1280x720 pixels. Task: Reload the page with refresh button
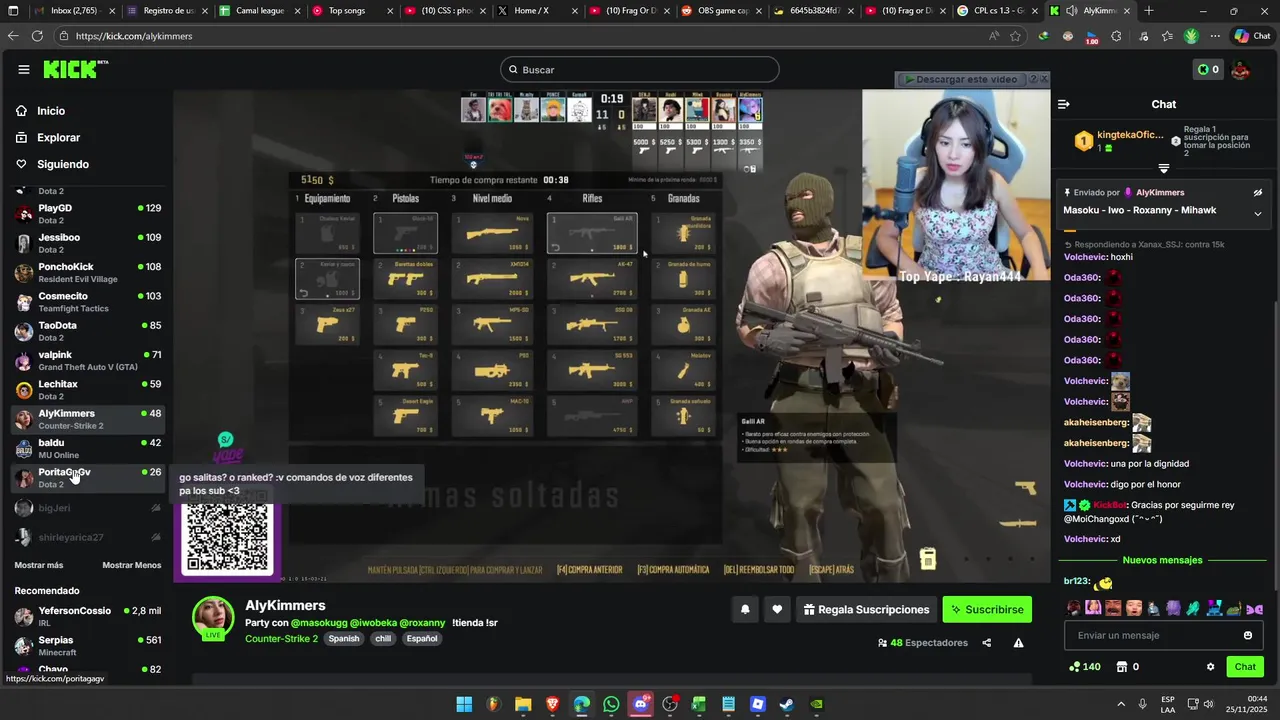(x=37, y=36)
